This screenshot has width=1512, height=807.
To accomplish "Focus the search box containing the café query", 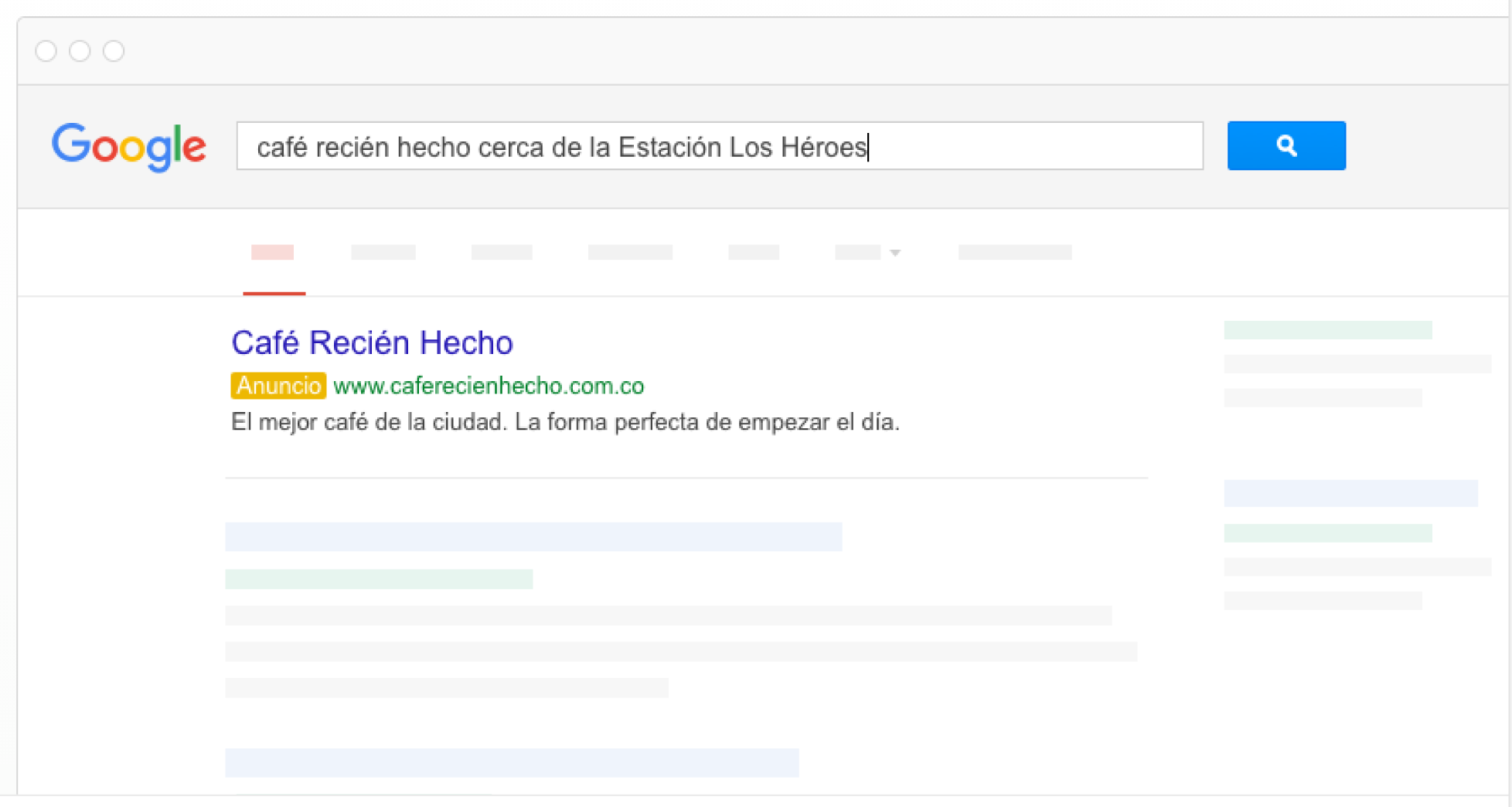I will 719,146.
